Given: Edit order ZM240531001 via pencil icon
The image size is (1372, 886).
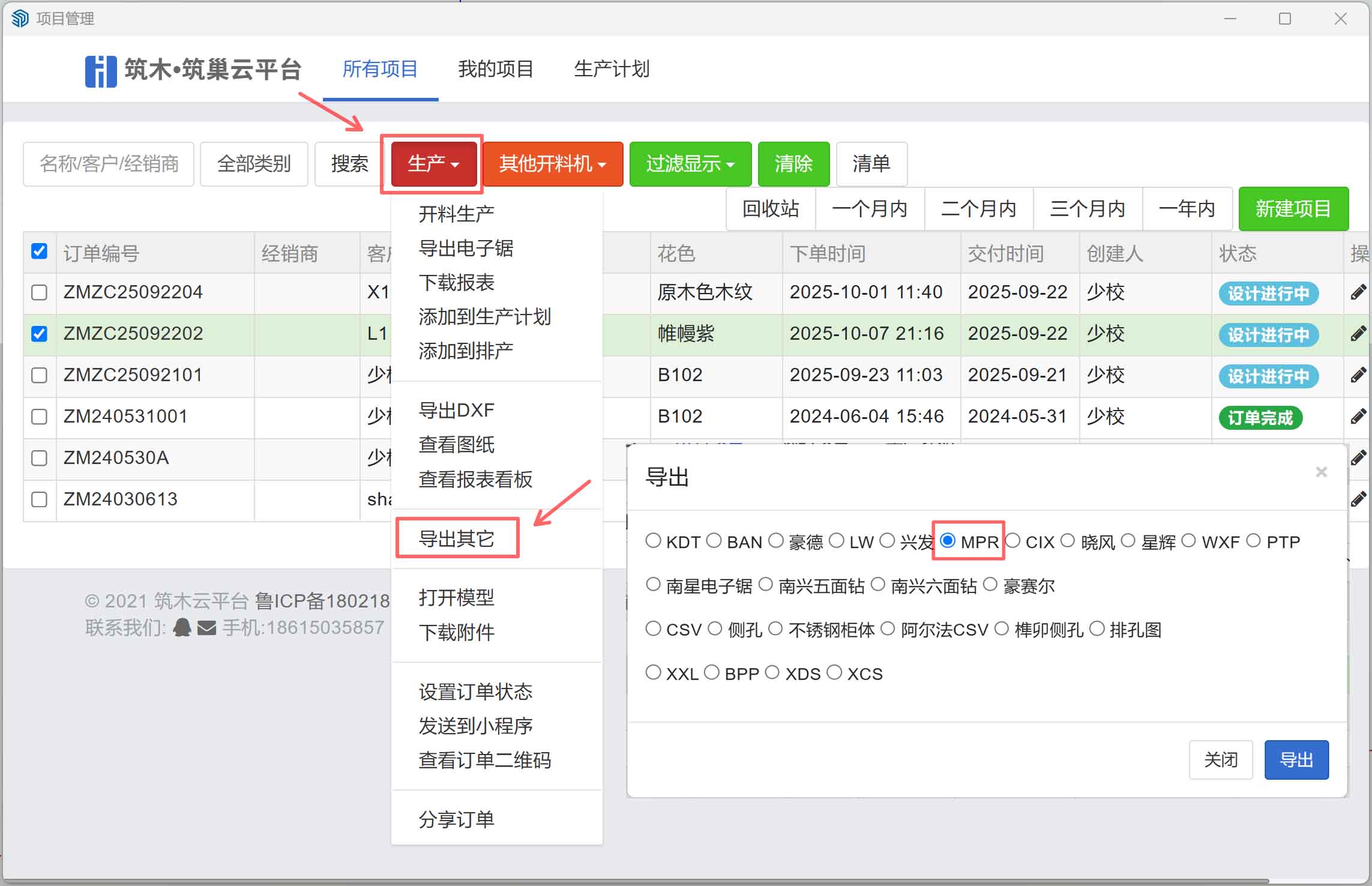Looking at the screenshot, I should [x=1359, y=417].
